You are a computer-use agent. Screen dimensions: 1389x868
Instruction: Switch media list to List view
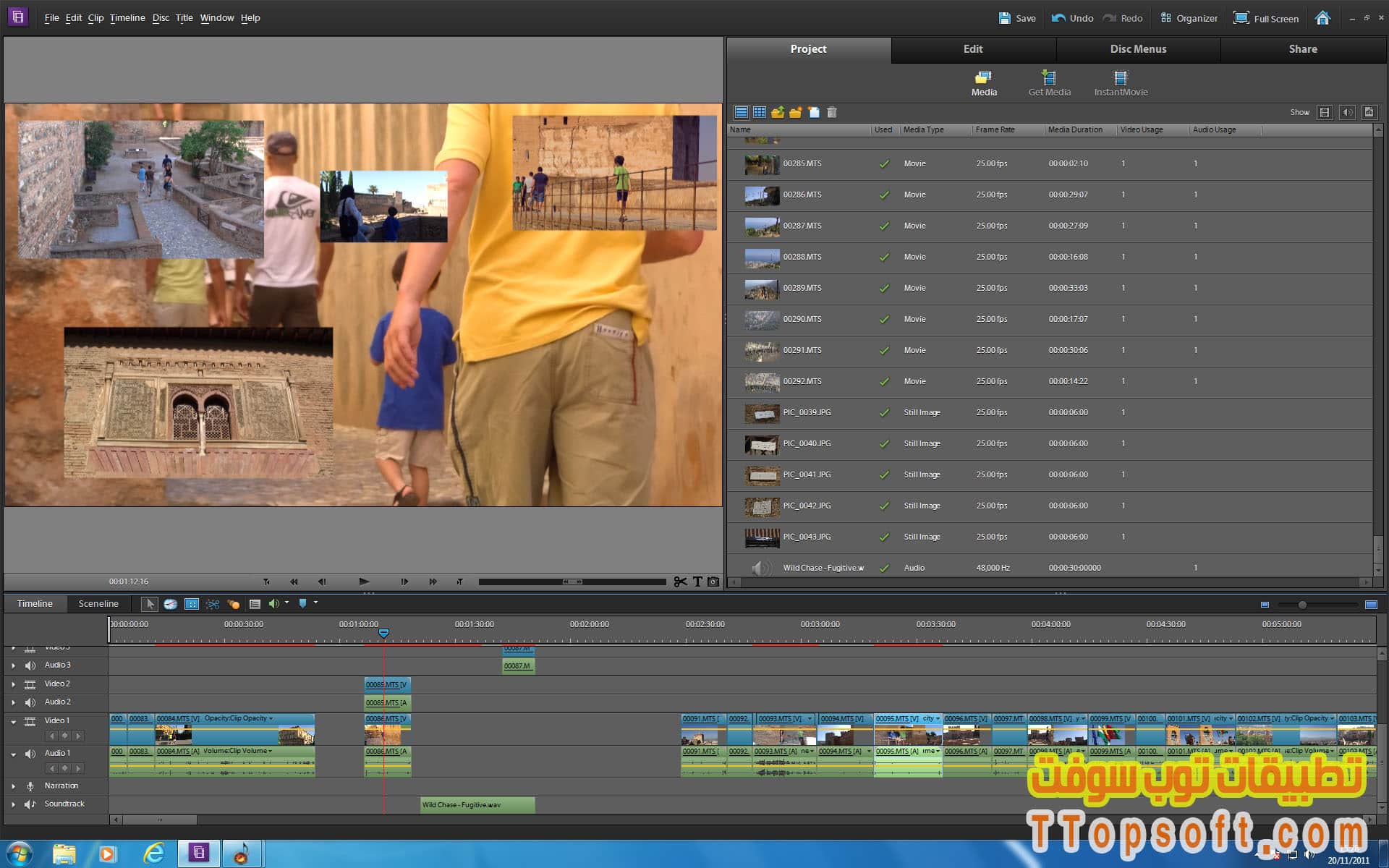[741, 112]
